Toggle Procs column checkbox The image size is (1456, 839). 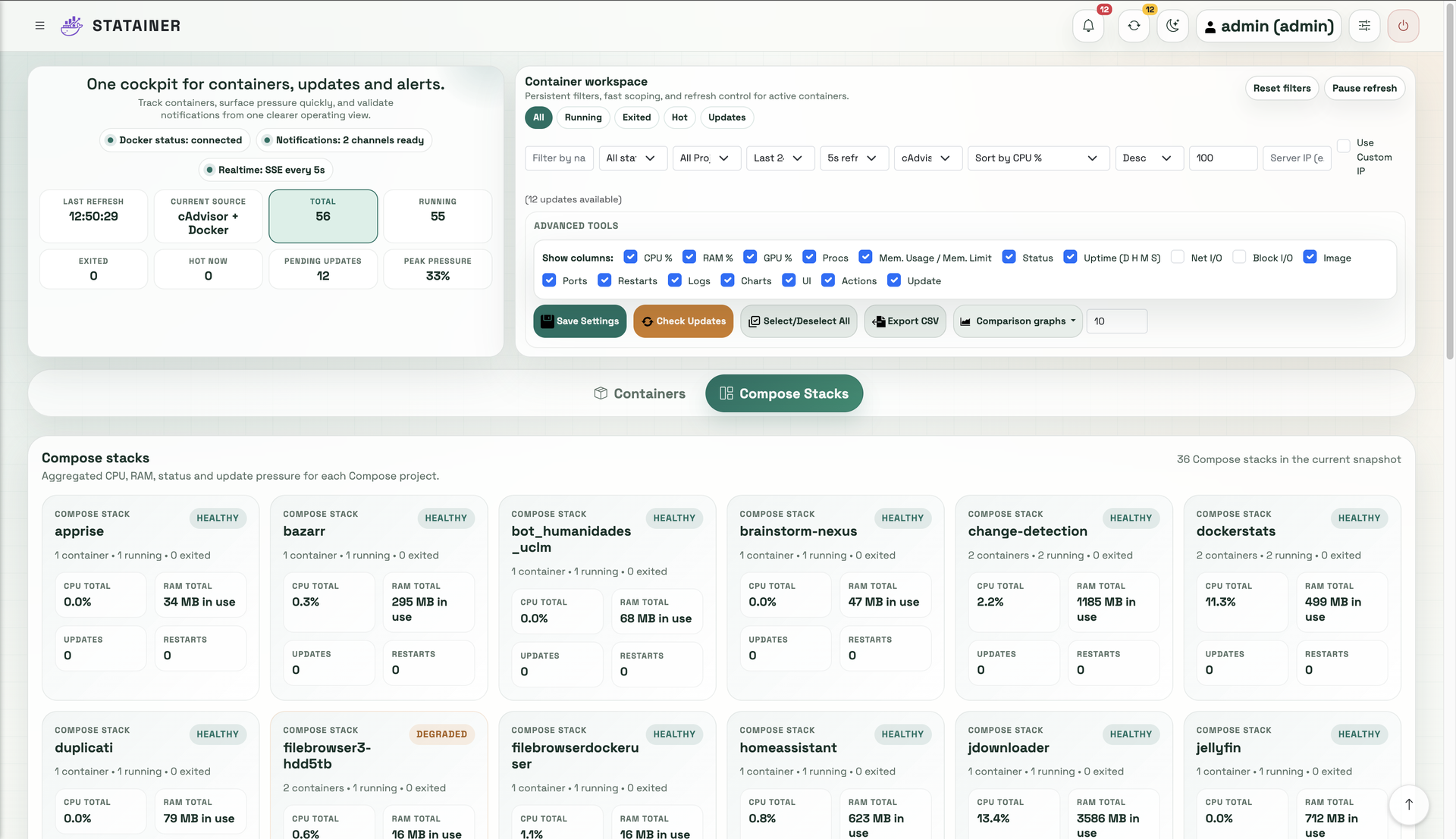(809, 257)
